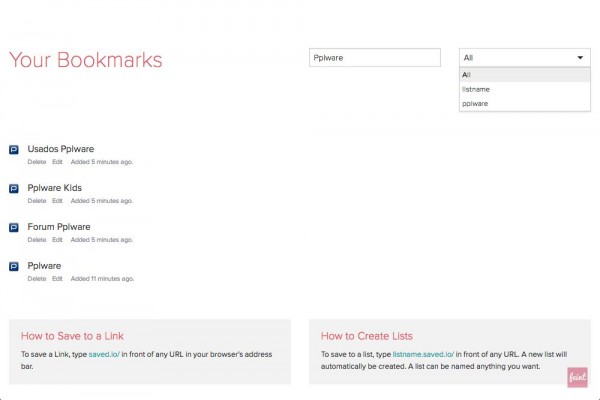Image resolution: width=600 pixels, height=400 pixels.
Task: Choose 'listname' from the list dropdown
Action: coord(525,90)
